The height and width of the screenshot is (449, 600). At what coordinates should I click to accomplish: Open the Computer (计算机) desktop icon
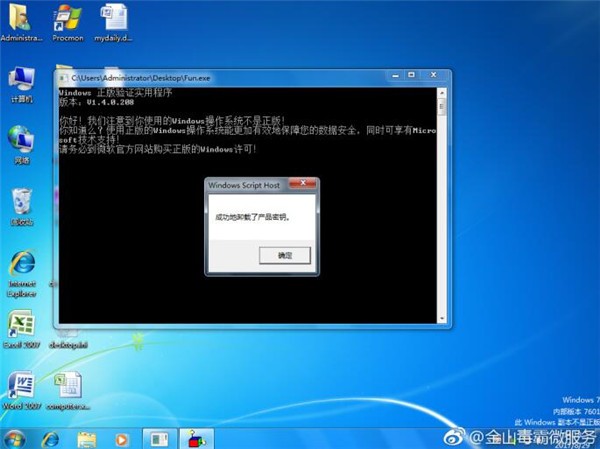click(x=21, y=85)
